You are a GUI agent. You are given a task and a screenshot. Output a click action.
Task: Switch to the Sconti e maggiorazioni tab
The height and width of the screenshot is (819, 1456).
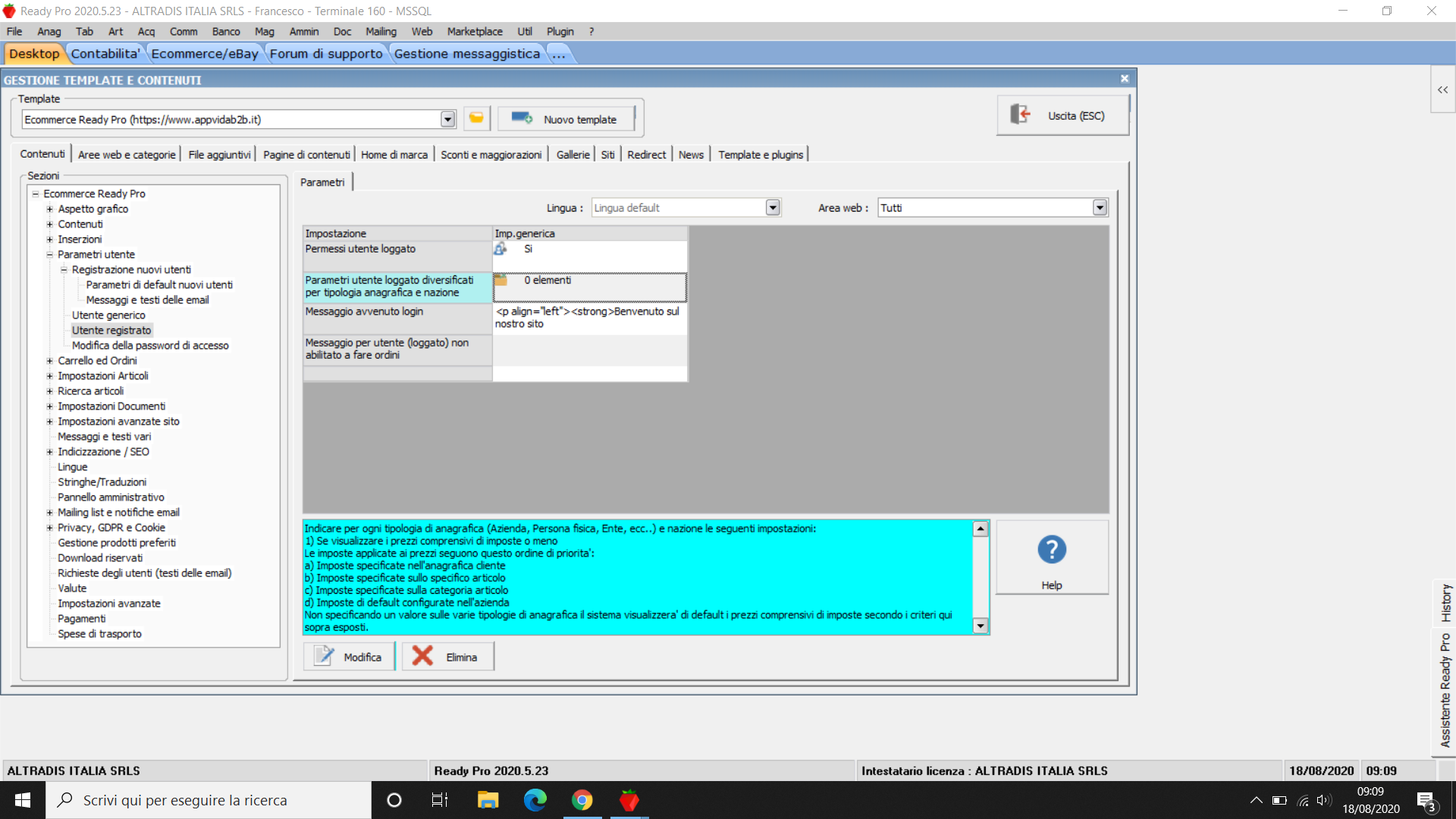(x=491, y=155)
